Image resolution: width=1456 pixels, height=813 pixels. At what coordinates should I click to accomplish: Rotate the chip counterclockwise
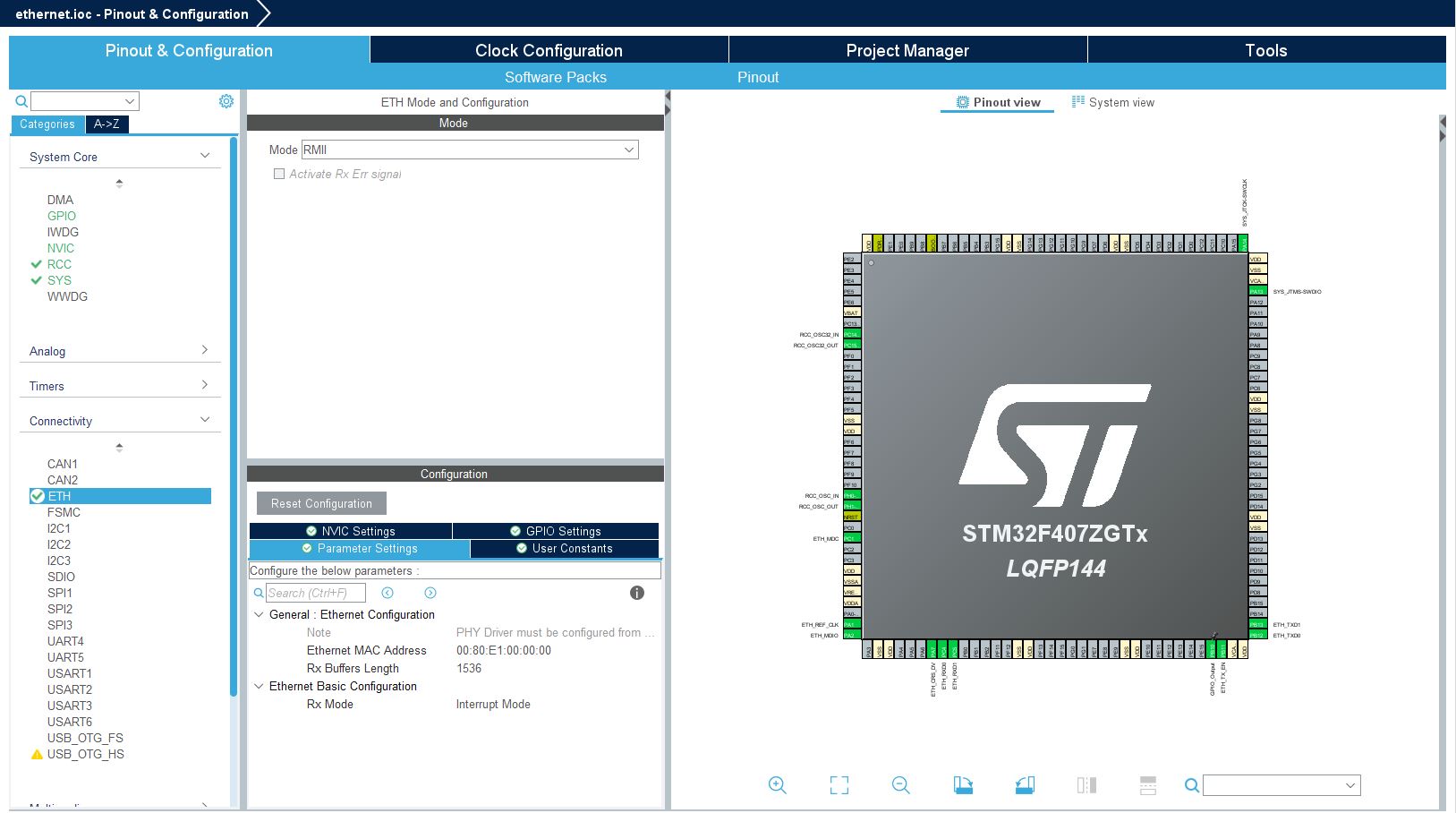(1024, 784)
